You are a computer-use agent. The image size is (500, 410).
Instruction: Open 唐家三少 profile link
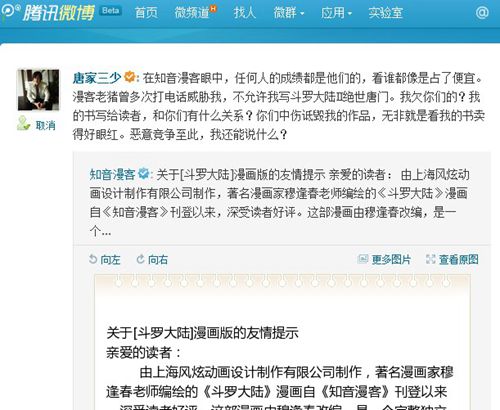(x=97, y=78)
